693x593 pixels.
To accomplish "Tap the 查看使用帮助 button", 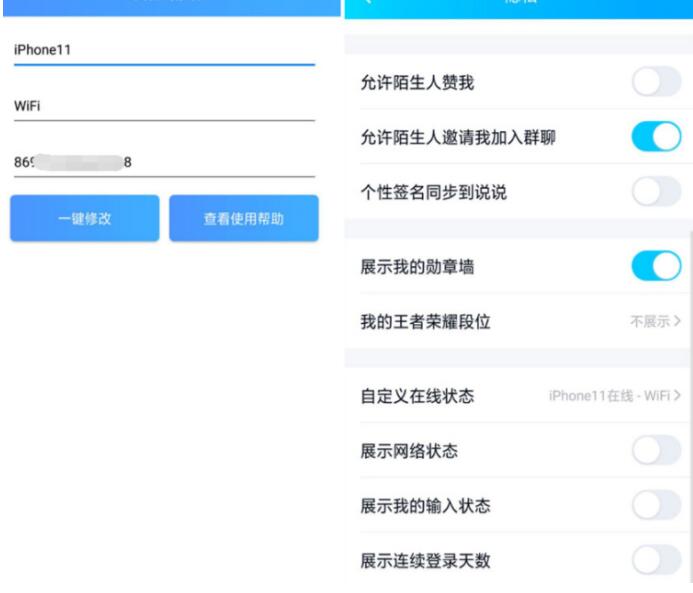I will click(244, 218).
